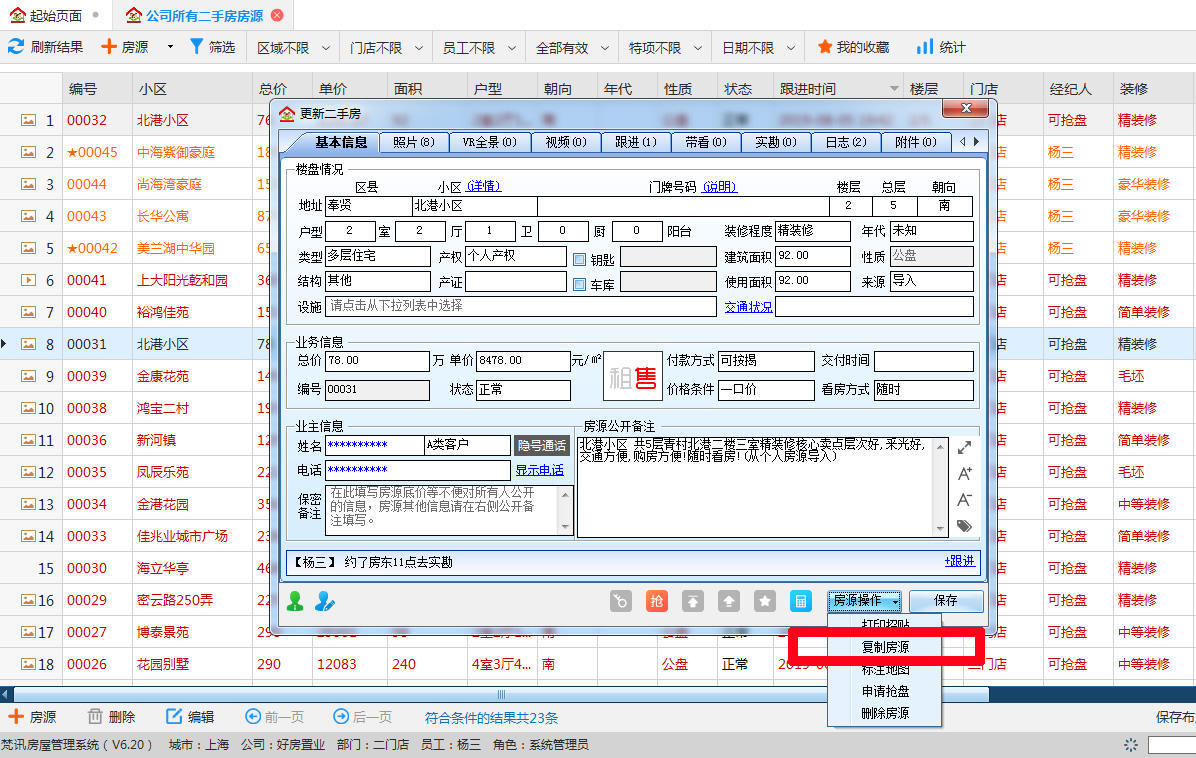Image resolution: width=1196 pixels, height=758 pixels.
Task: Open the 区域不限 dropdown
Action: pyautogui.click(x=291, y=47)
